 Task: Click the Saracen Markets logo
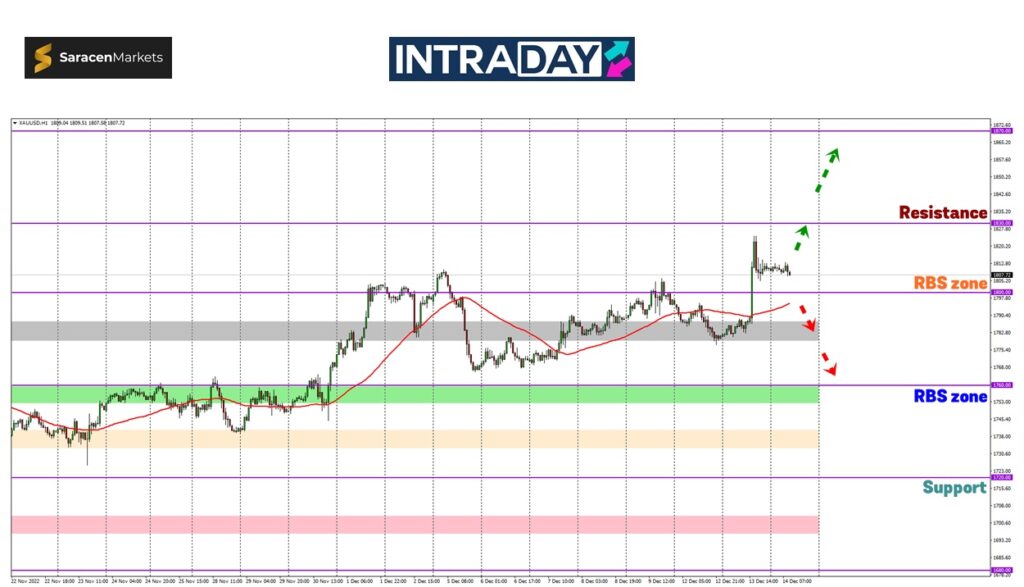(x=98, y=58)
